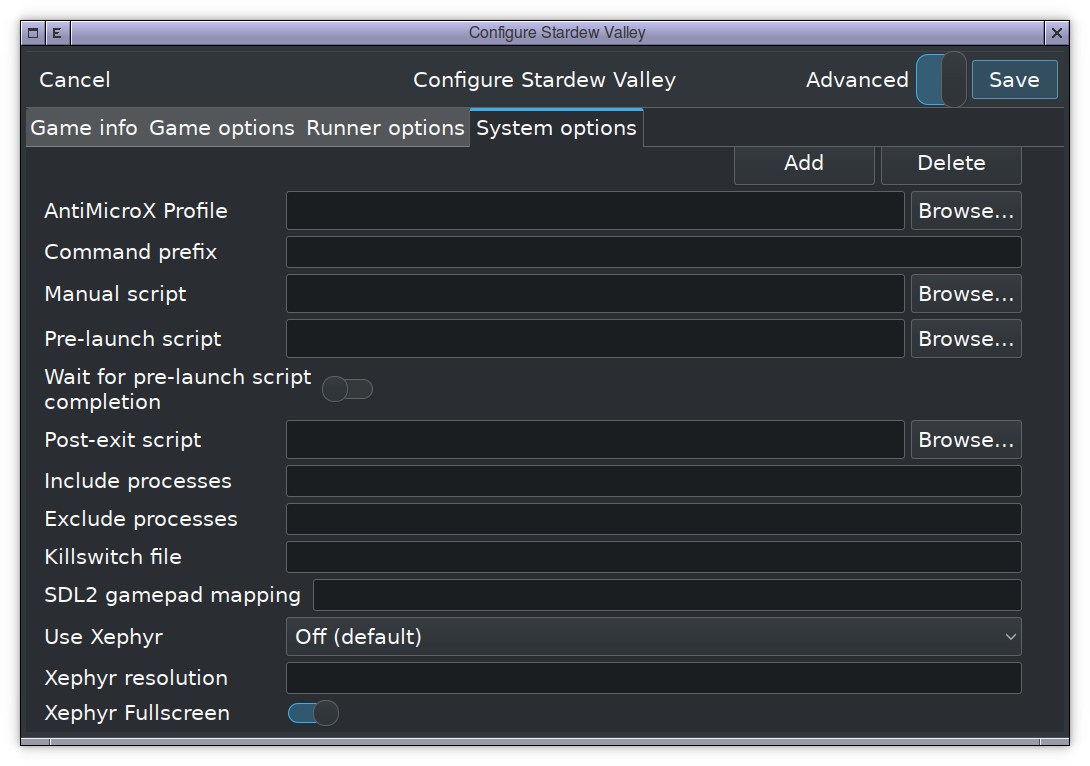Open the Use Xephyr dropdown

pos(654,636)
